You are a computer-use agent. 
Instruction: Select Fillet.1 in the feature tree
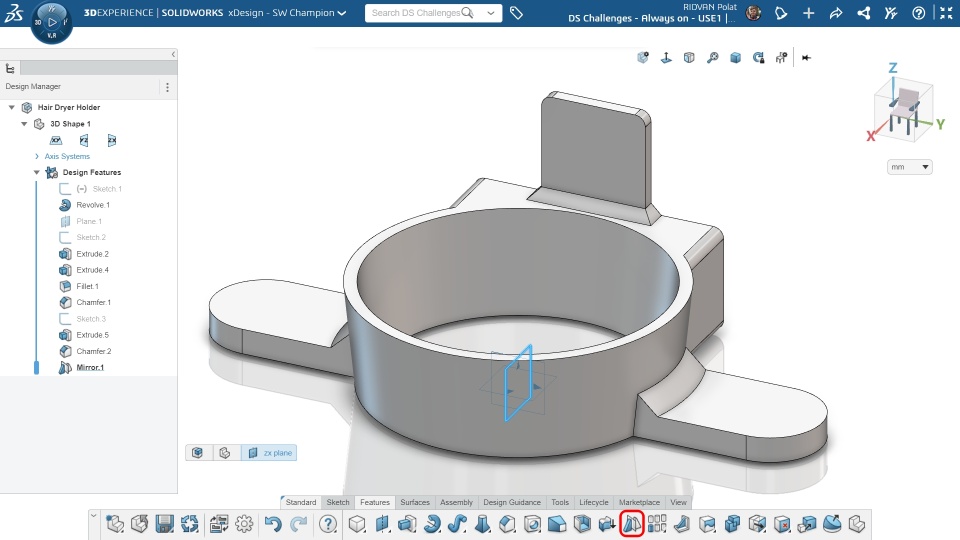pyautogui.click(x=87, y=286)
